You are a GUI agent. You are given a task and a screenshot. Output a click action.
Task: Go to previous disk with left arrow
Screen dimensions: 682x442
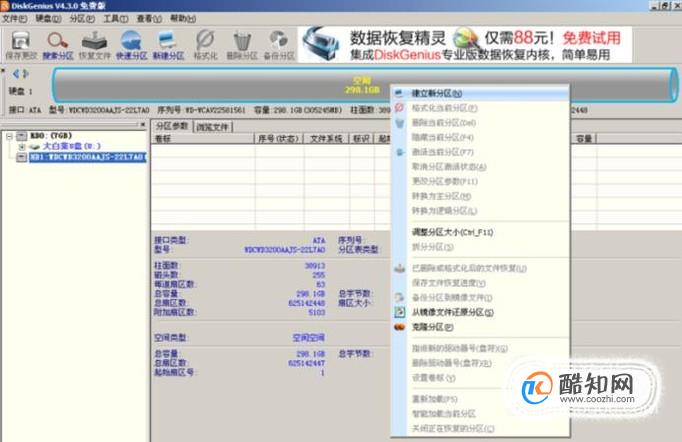point(16,74)
